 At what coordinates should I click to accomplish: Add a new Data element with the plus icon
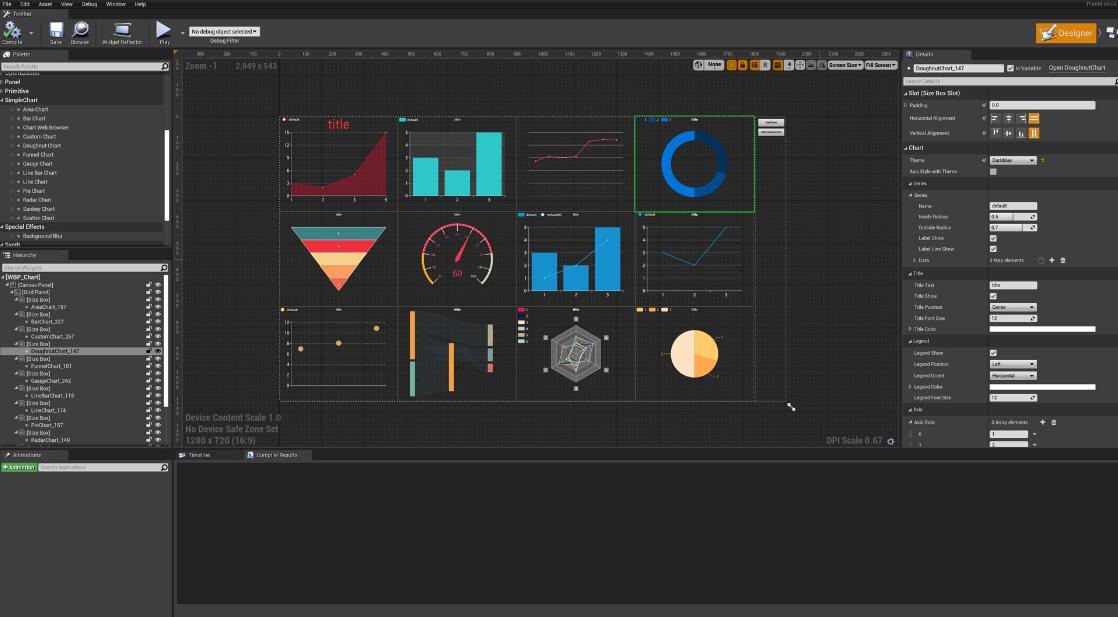click(x=1052, y=260)
